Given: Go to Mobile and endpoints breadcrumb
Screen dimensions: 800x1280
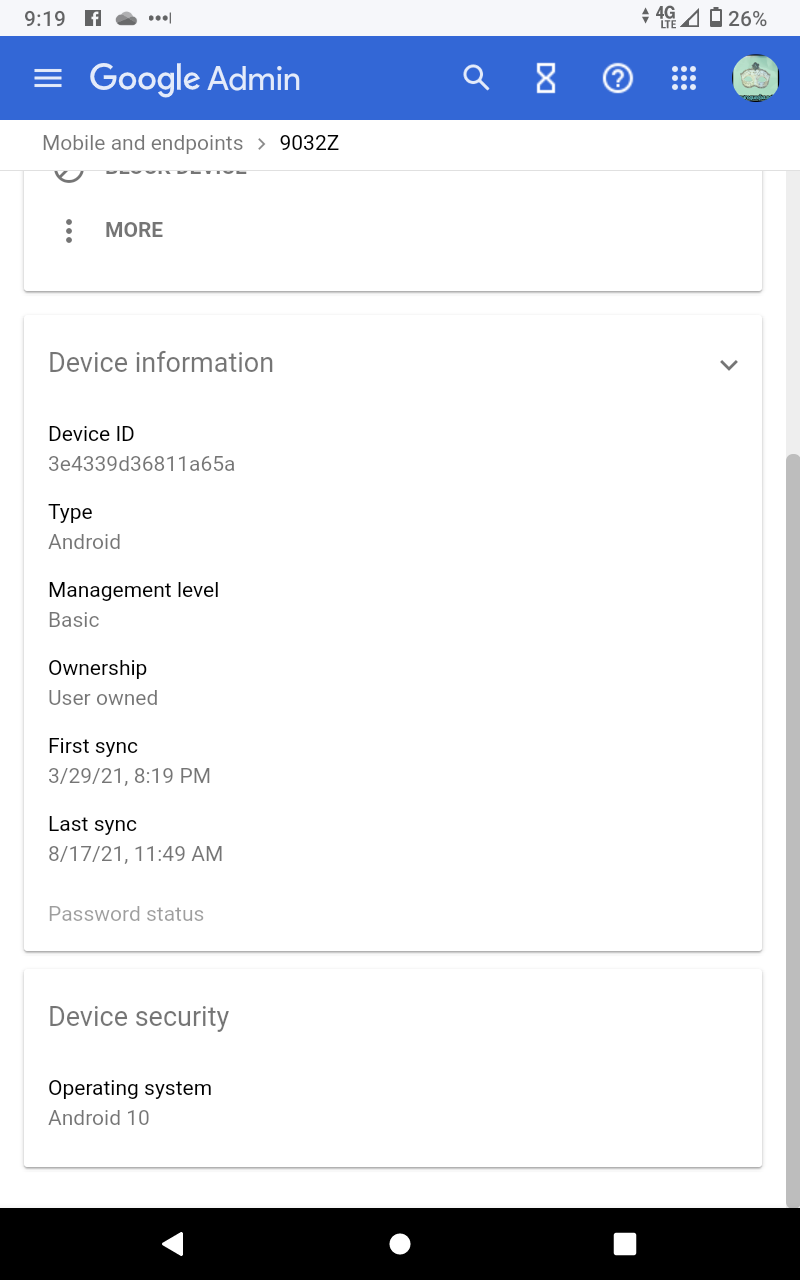Looking at the screenshot, I should click(142, 143).
